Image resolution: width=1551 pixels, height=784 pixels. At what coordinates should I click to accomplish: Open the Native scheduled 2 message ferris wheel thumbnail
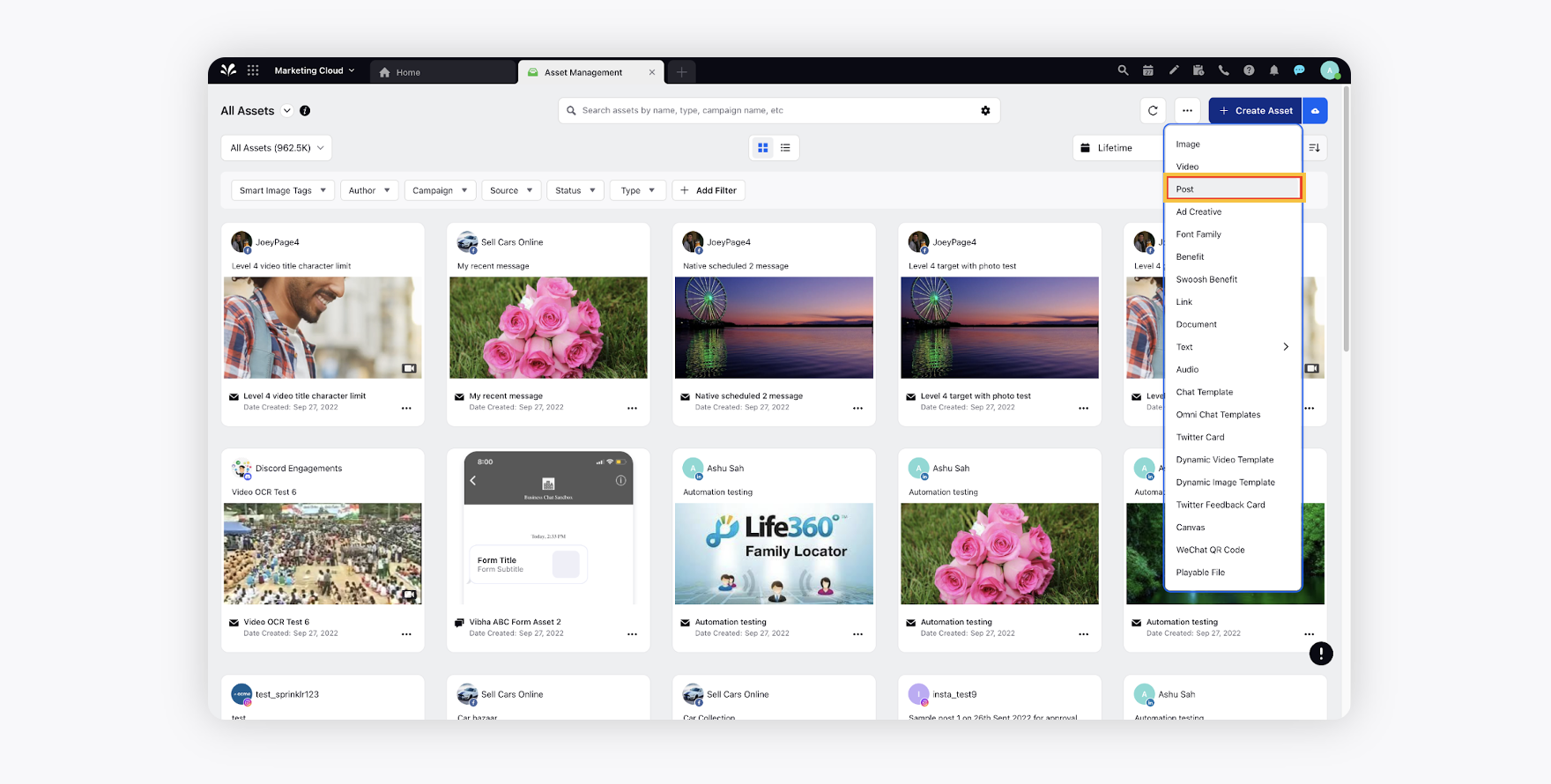coord(774,328)
